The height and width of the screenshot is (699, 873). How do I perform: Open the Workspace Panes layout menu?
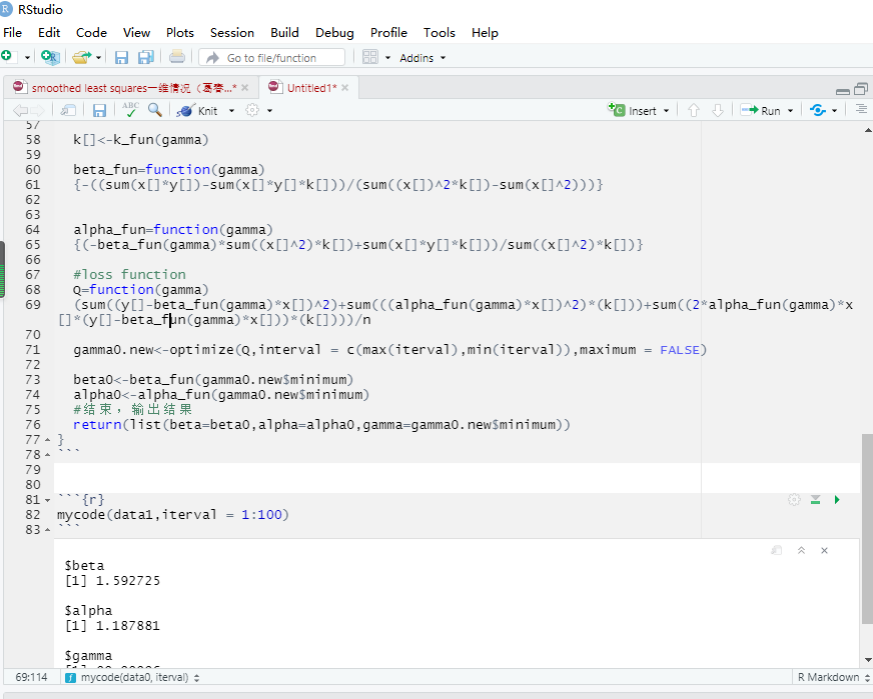pyautogui.click(x=370, y=57)
